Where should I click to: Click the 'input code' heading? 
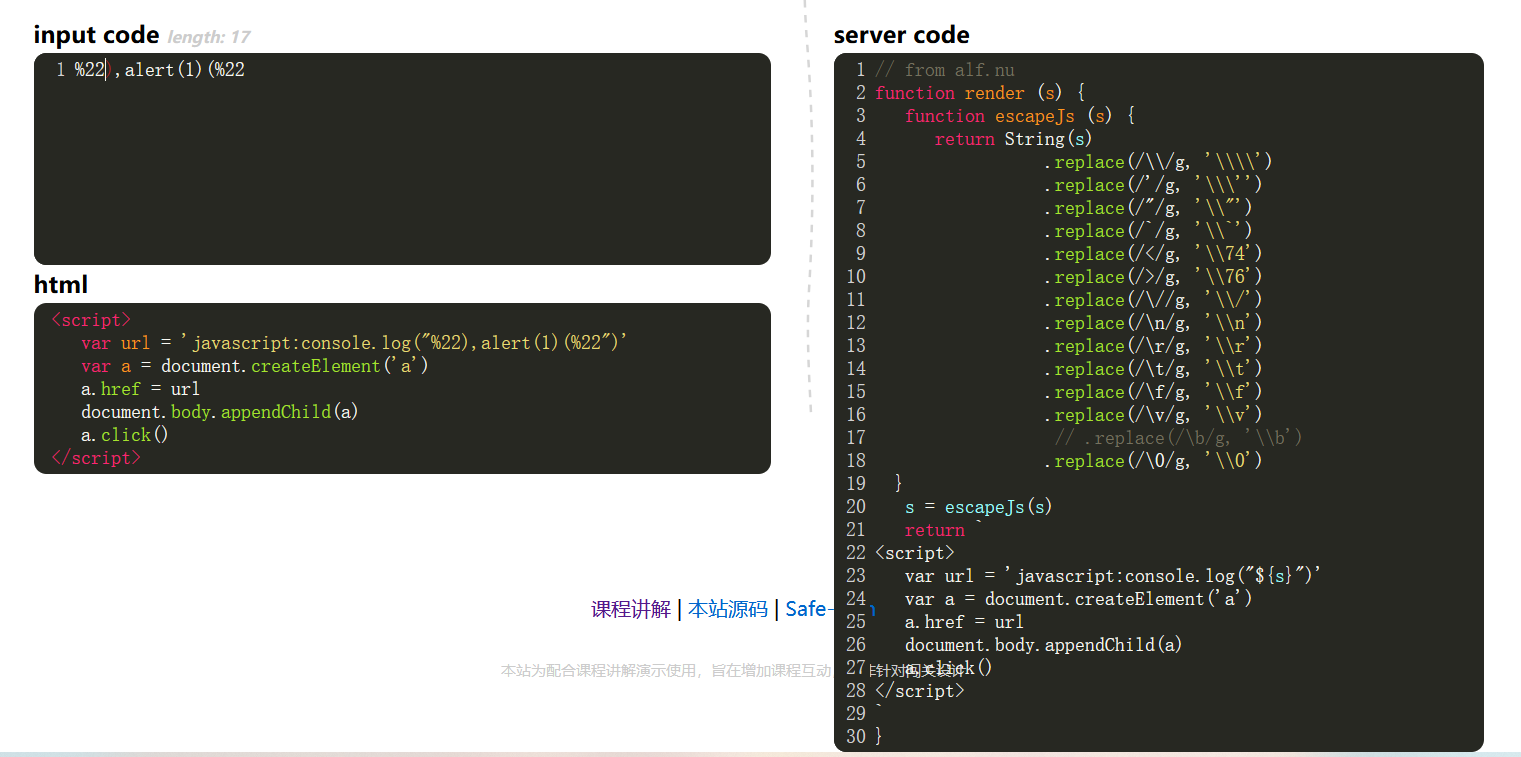coord(96,35)
